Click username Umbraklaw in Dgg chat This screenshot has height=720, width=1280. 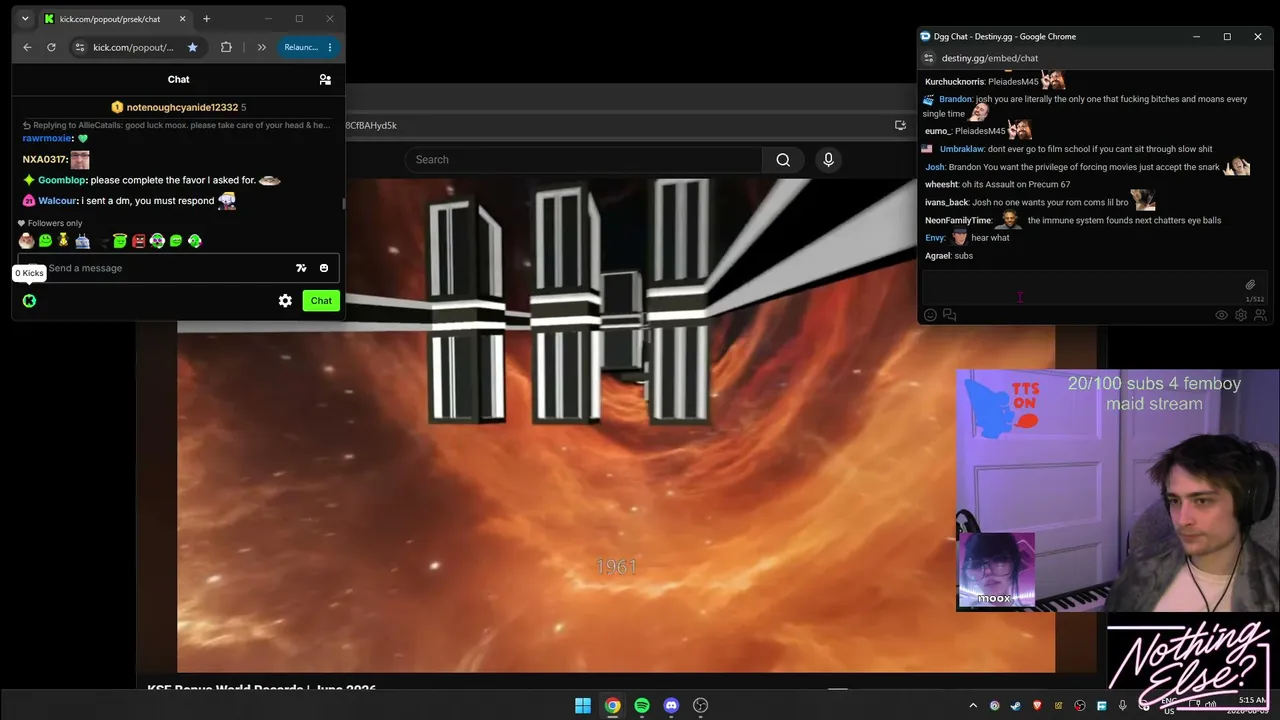[962, 149]
